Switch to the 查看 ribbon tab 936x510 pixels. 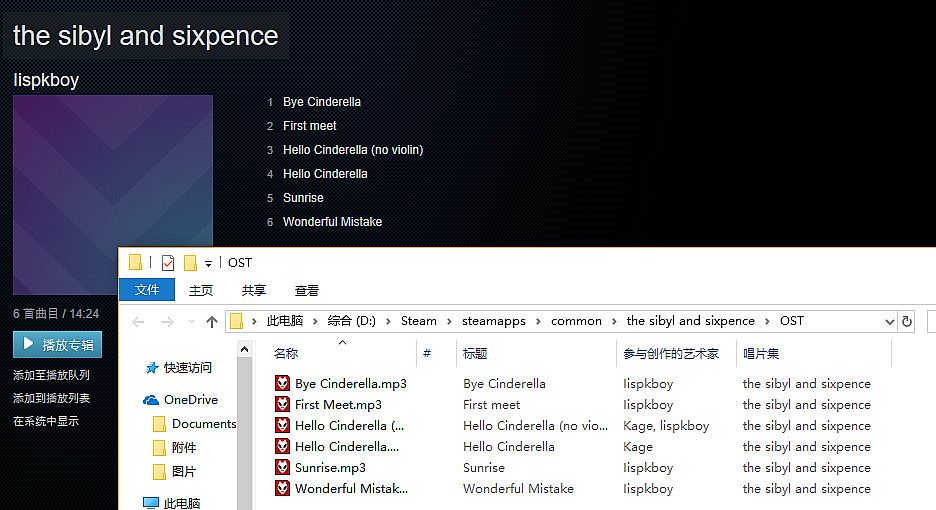[x=307, y=290]
